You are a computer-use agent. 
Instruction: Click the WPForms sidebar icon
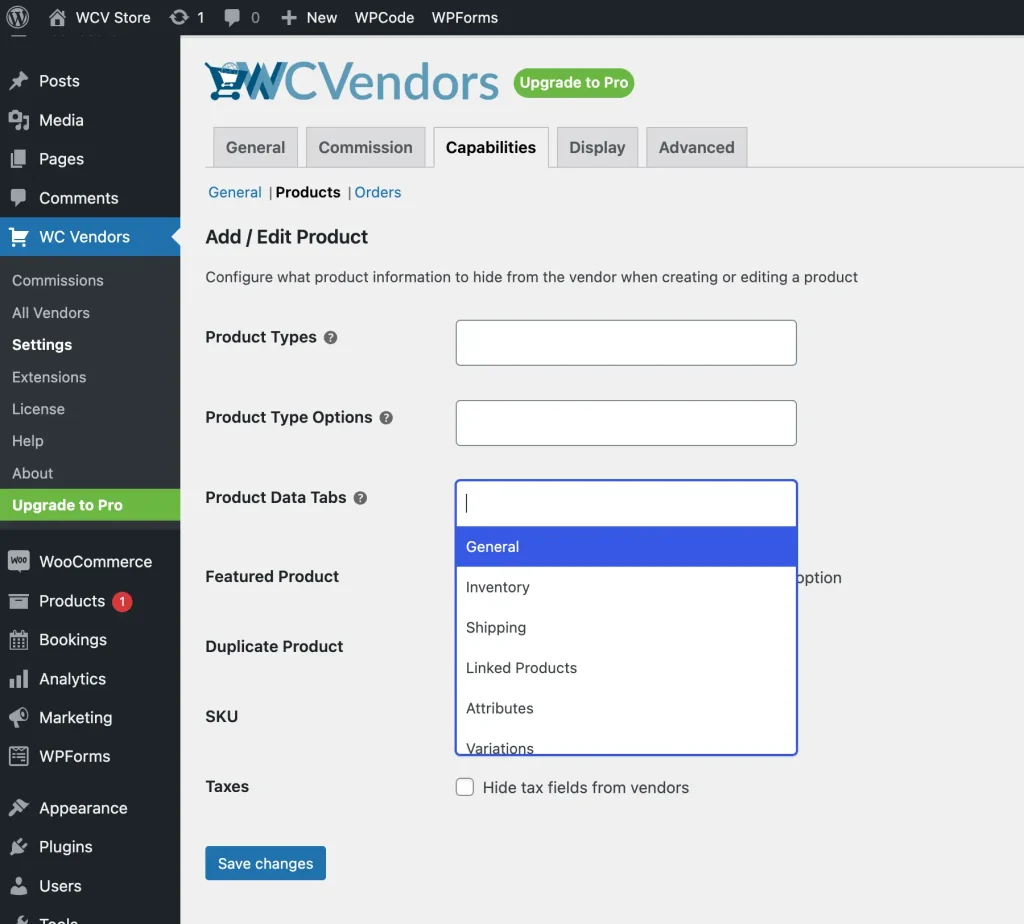coord(19,756)
